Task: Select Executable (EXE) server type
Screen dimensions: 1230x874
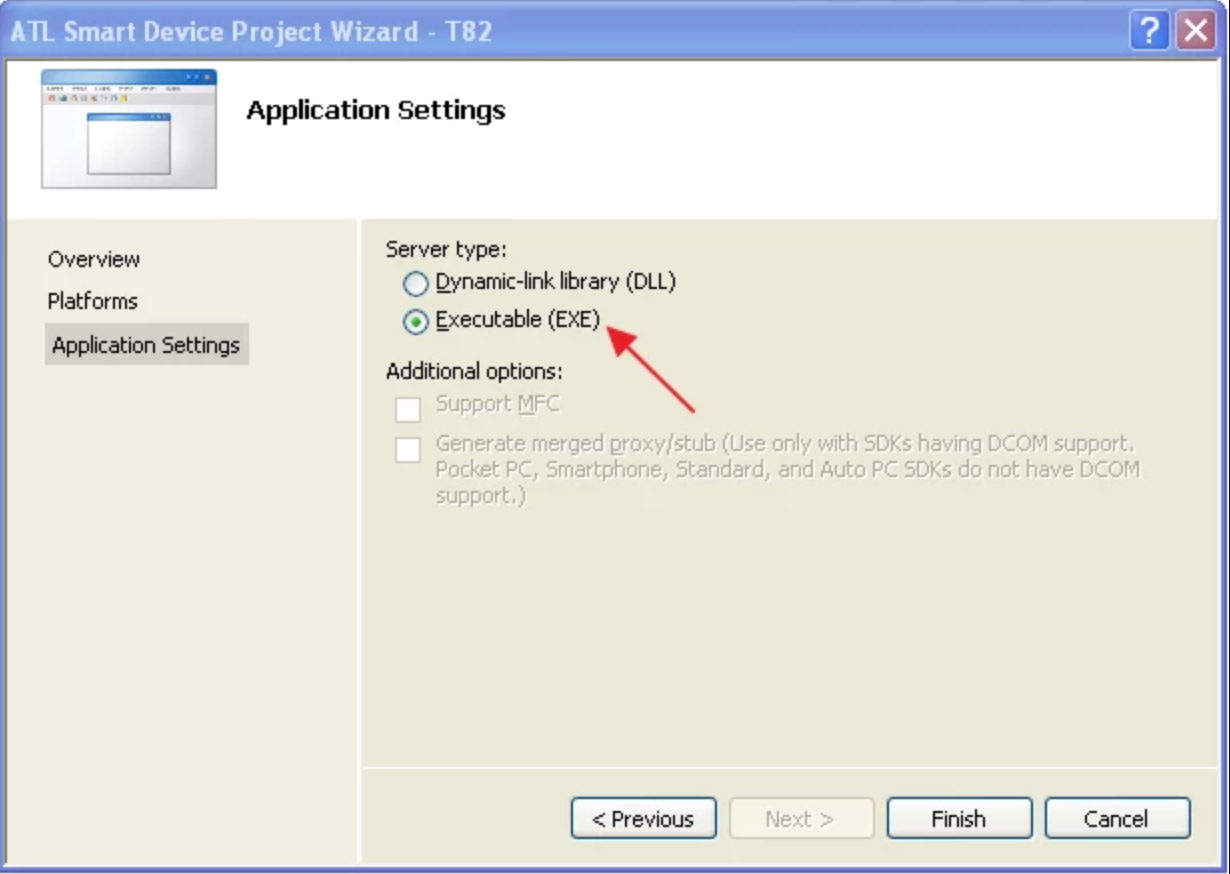Action: [x=415, y=322]
